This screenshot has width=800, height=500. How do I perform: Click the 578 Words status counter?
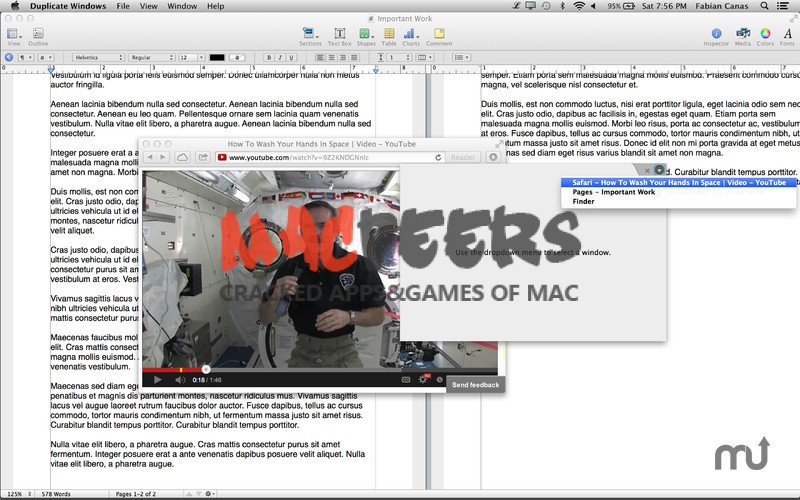[x=56, y=494]
